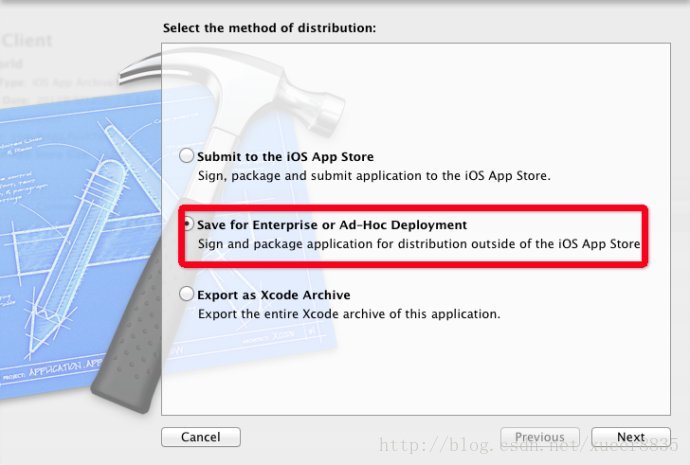Click the Xcode hammer blueprint icon

click(172, 229)
